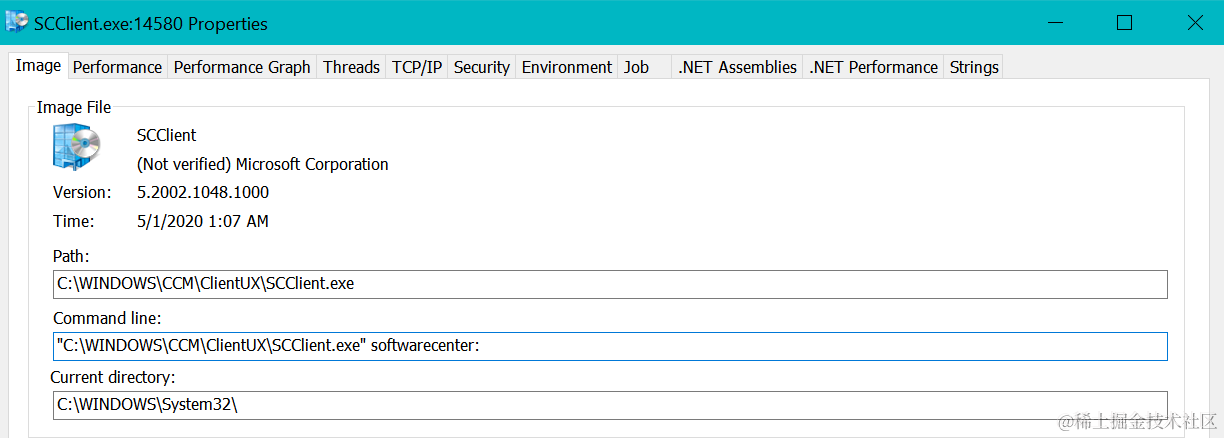Click the version number 5.2002.1048.1000
1224x438 pixels.
coord(203,192)
